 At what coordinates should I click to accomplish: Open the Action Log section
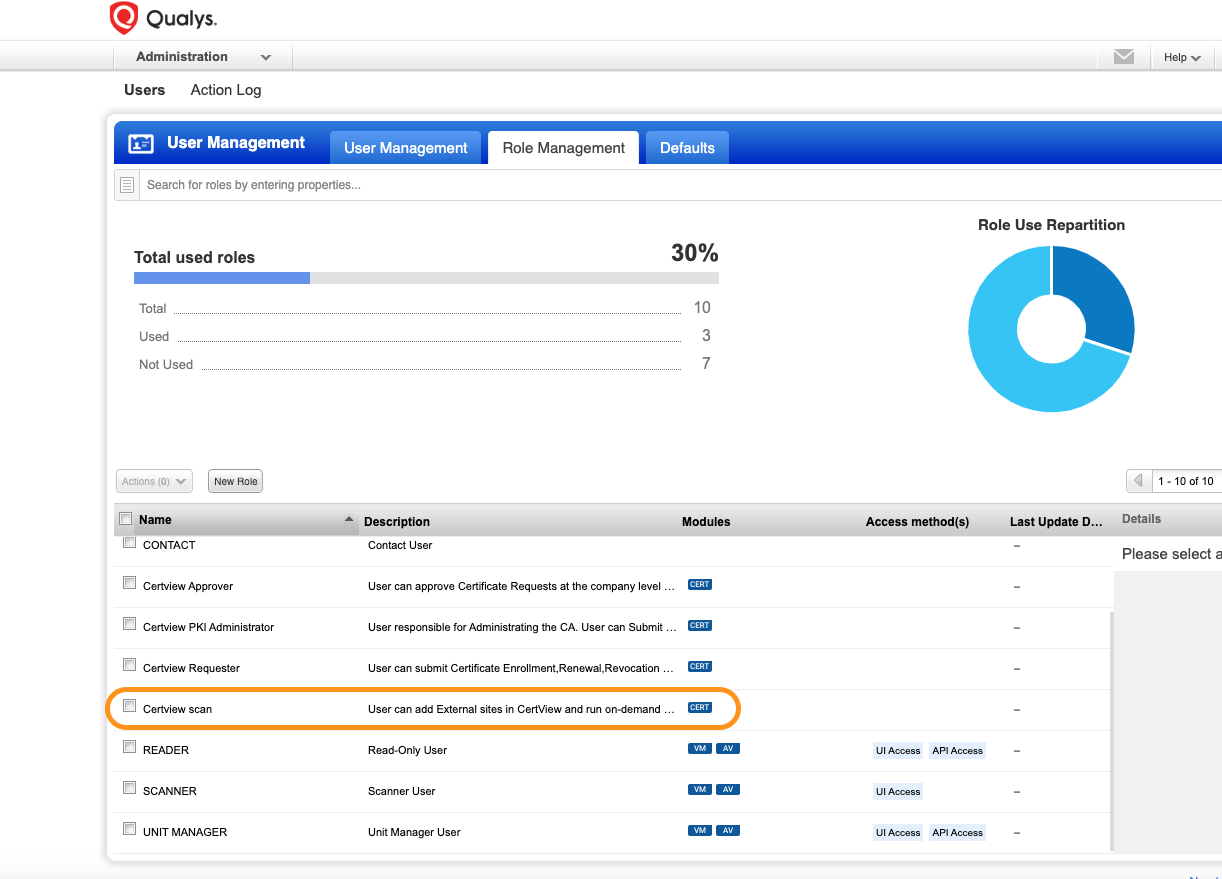point(226,90)
